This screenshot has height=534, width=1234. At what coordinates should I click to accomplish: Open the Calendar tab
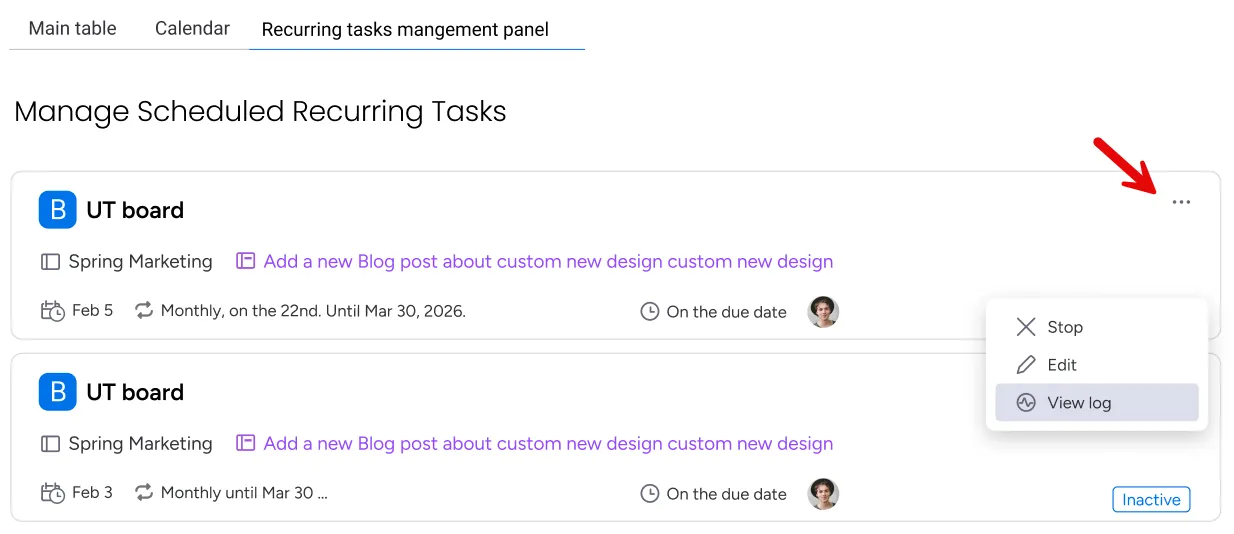[x=192, y=28]
